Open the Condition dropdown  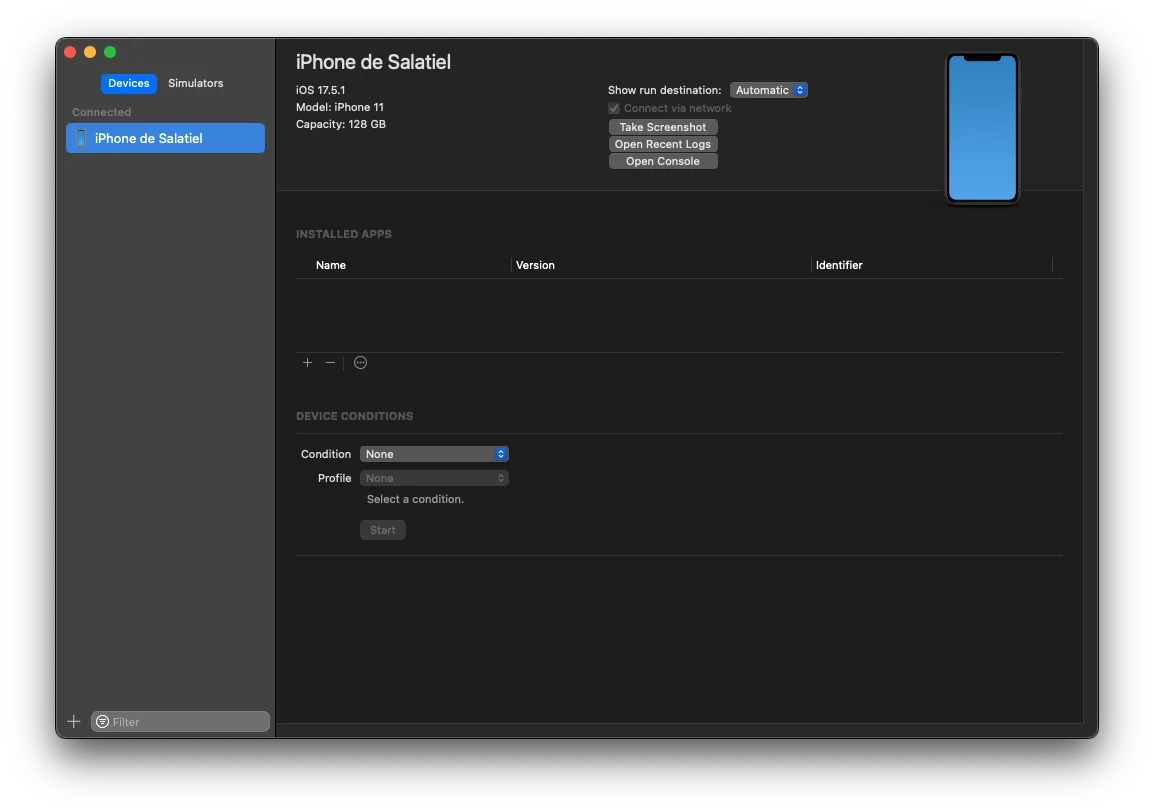[434, 454]
